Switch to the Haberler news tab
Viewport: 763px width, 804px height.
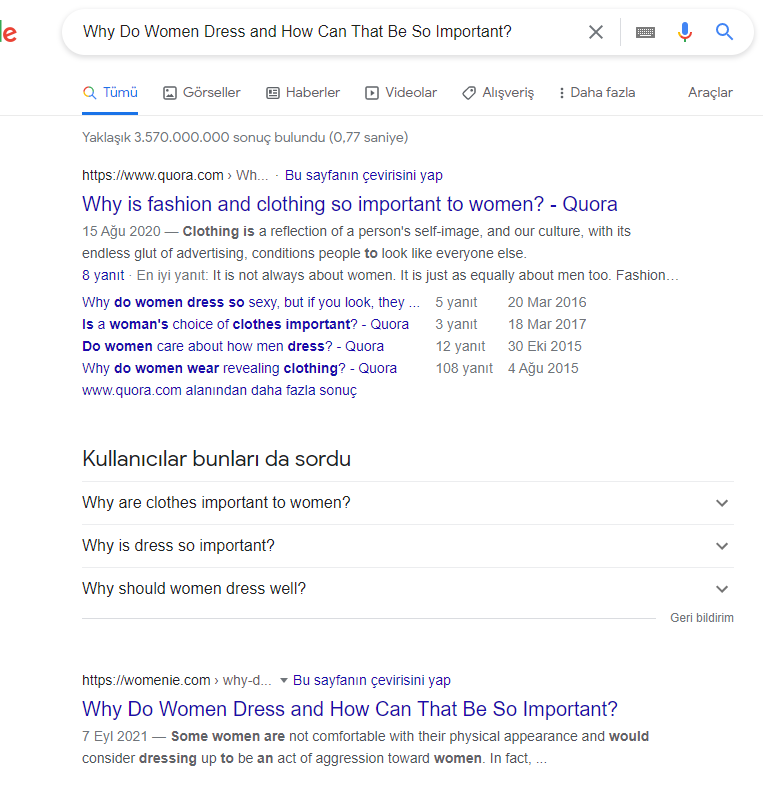(303, 92)
